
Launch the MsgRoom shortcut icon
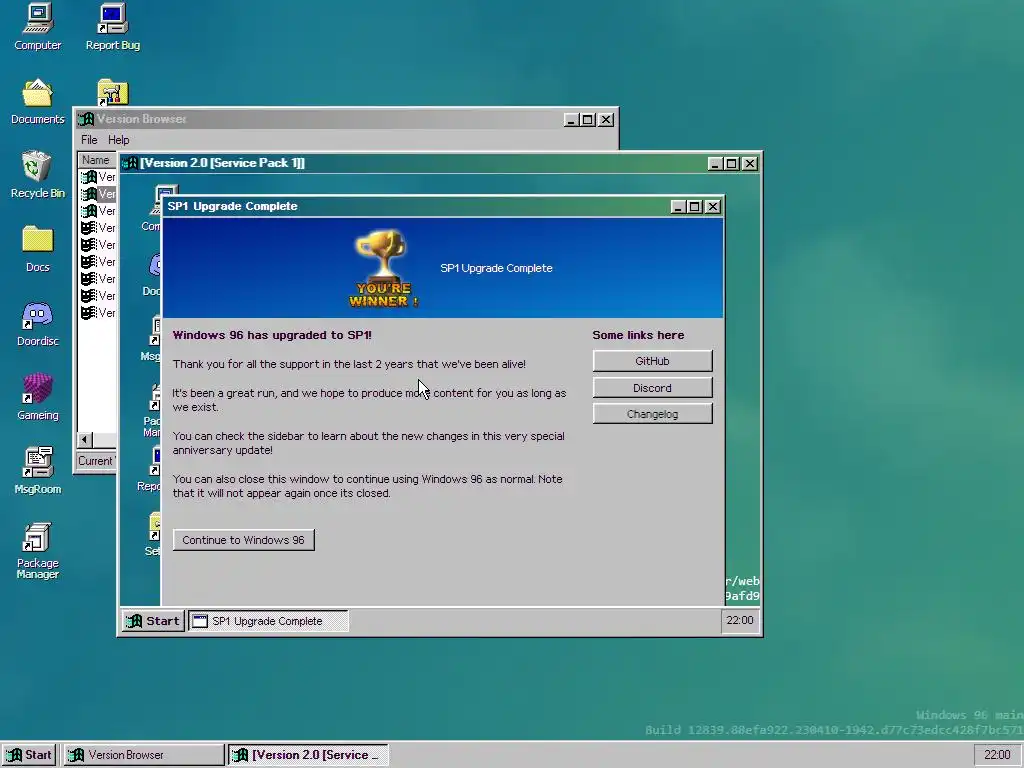tap(37, 470)
